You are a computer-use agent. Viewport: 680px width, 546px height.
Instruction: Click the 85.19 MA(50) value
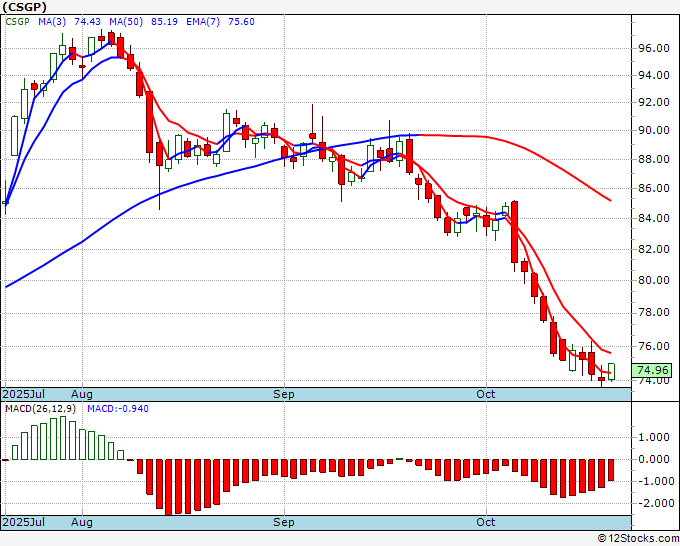[164, 22]
